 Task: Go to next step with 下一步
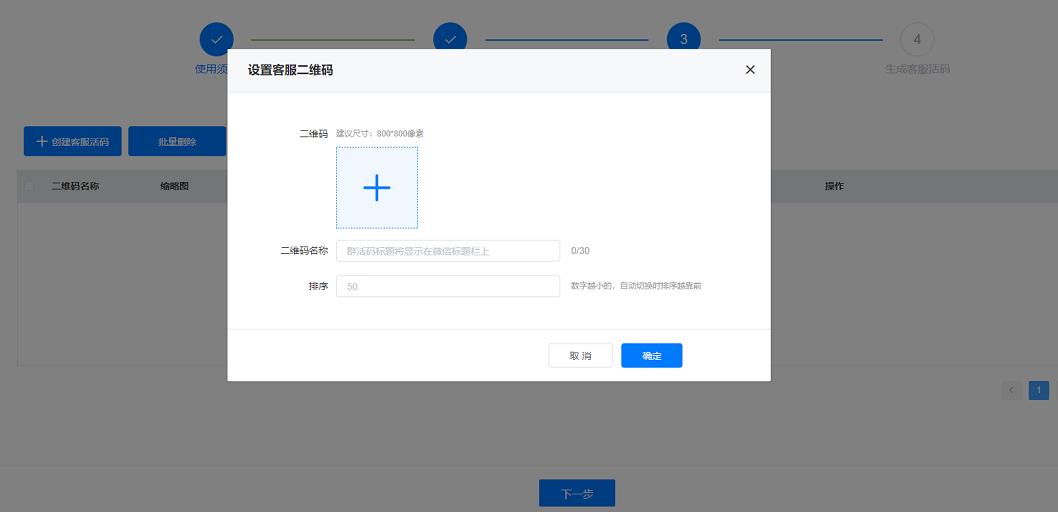tap(577, 493)
